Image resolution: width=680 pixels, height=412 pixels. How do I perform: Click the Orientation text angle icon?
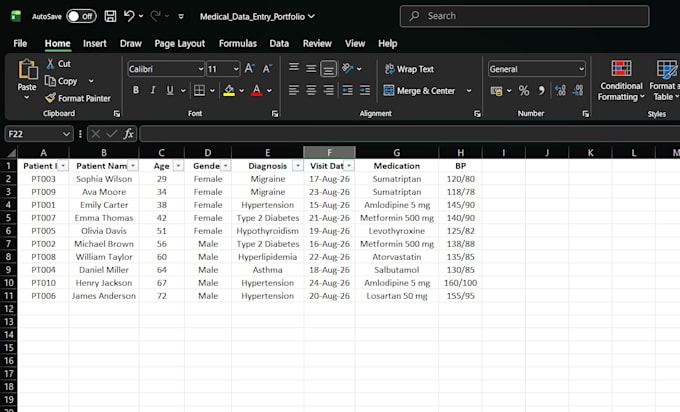pyautogui.click(x=347, y=68)
